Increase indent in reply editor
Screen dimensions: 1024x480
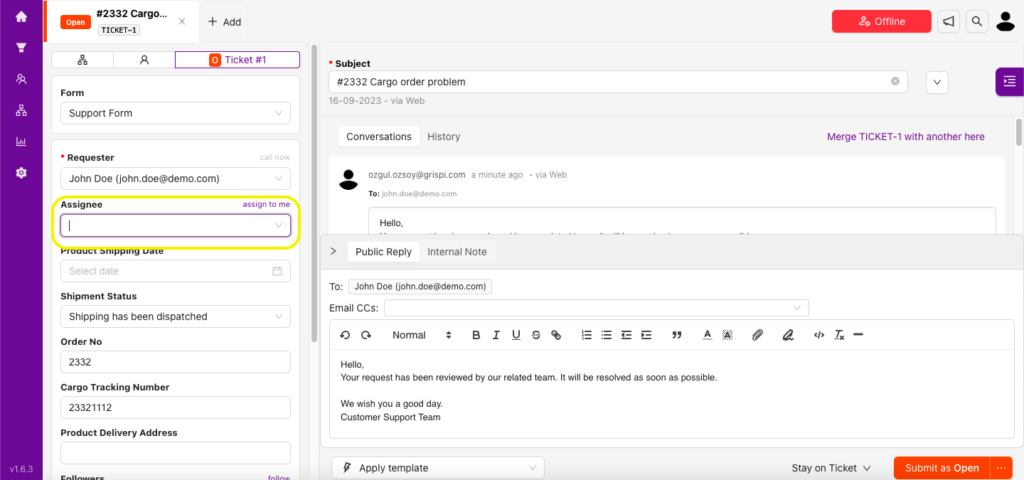646,335
